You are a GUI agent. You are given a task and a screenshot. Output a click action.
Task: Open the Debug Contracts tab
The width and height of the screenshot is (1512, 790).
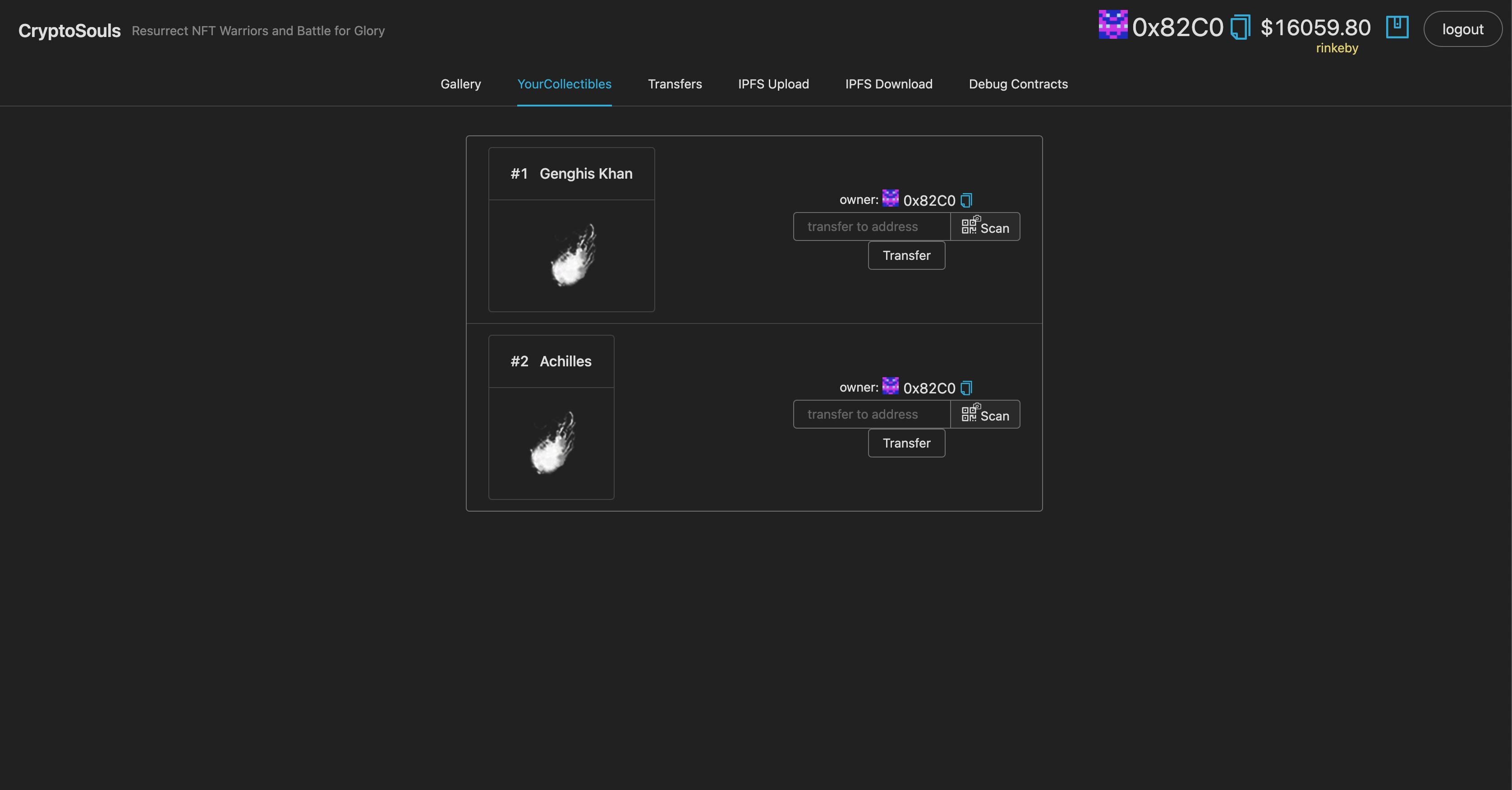point(1018,84)
